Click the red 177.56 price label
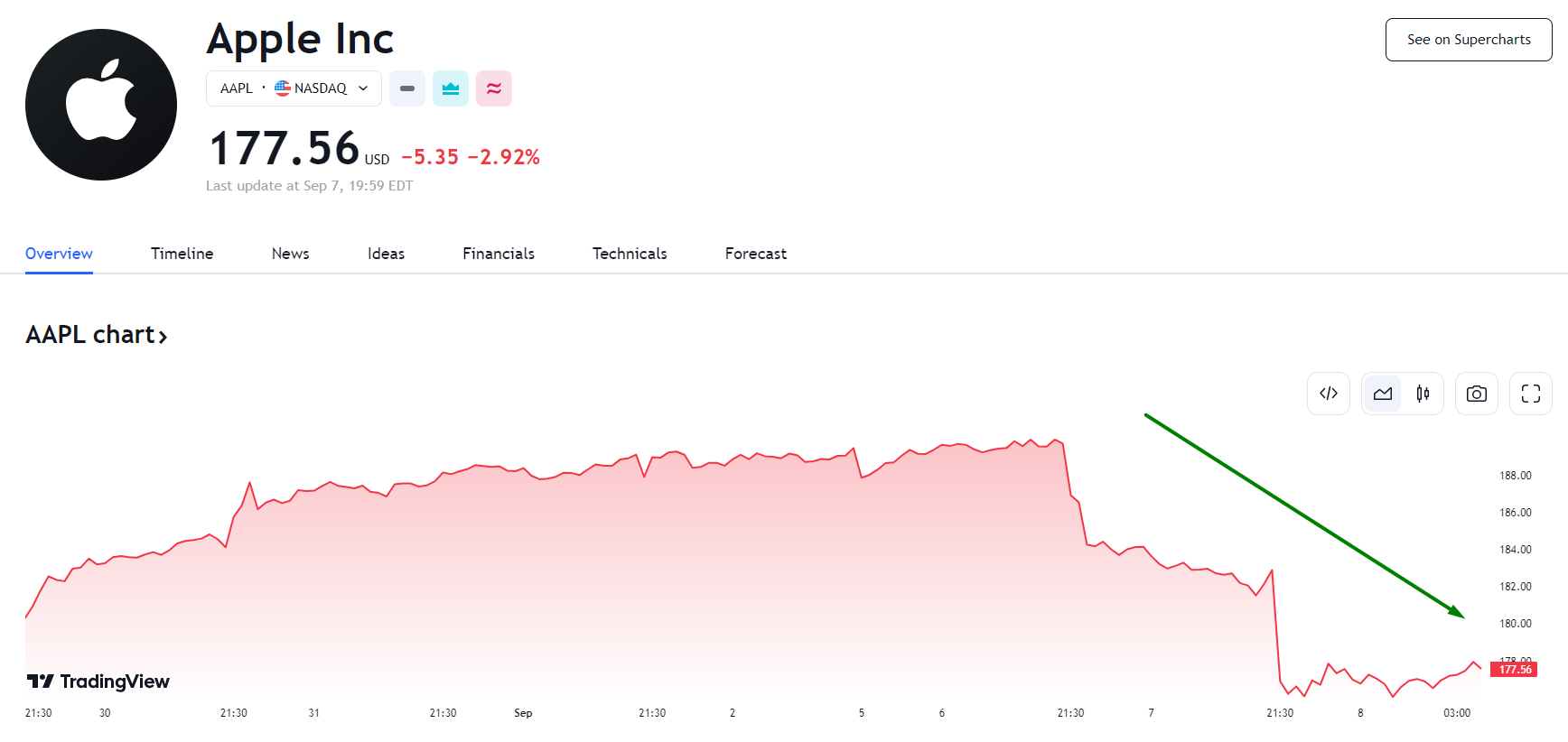Screen dimensions: 1568x742 1515,670
